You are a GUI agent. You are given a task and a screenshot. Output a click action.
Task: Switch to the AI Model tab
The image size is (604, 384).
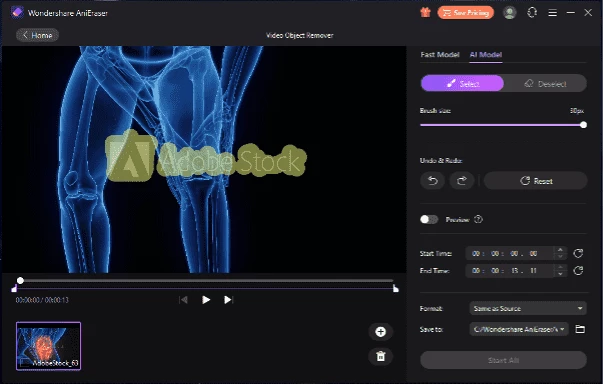[485, 55]
